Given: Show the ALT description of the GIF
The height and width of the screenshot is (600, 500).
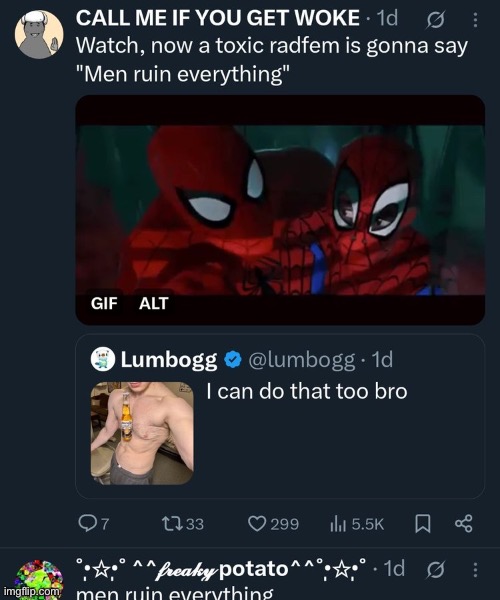Looking at the screenshot, I should point(153,303).
